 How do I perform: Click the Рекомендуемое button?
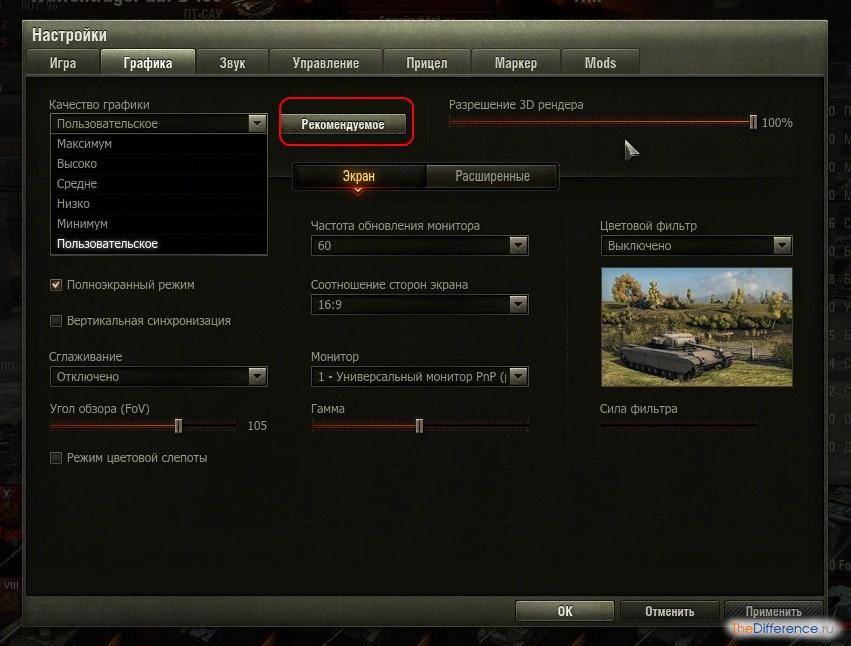[x=343, y=124]
